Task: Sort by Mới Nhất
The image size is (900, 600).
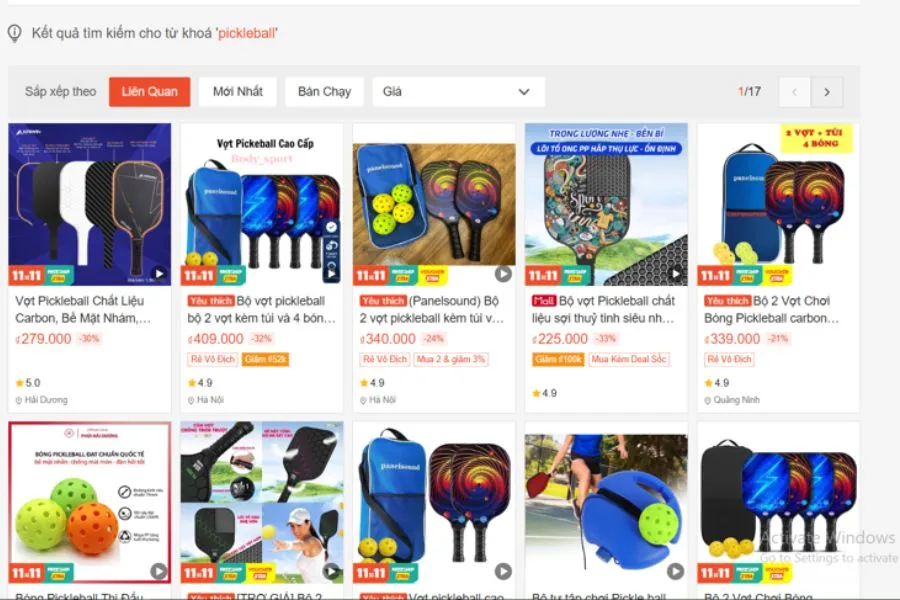Action: pos(238,92)
